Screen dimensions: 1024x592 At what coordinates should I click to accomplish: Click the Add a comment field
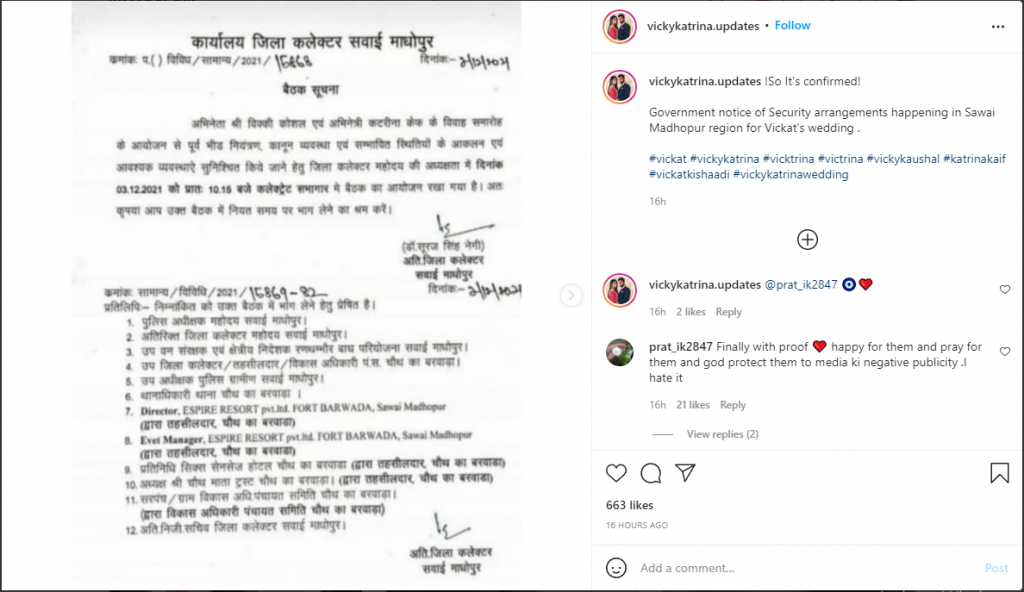(x=810, y=568)
